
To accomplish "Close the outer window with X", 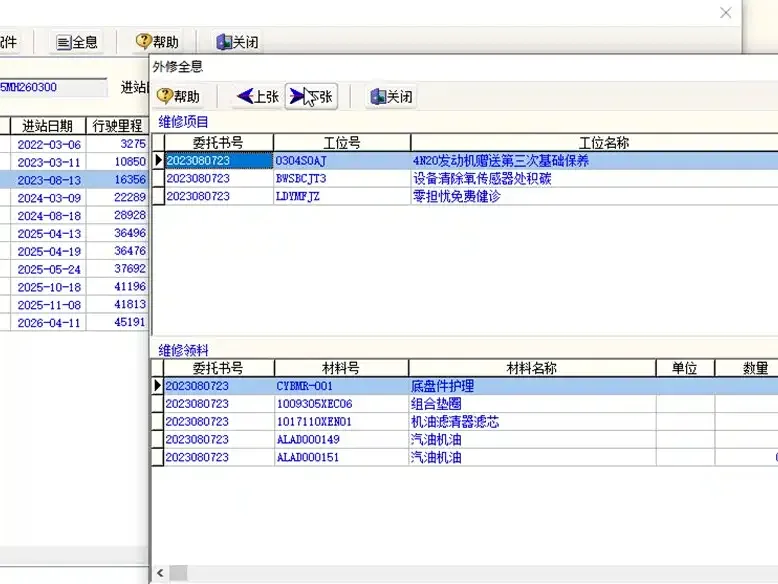I will point(725,13).
